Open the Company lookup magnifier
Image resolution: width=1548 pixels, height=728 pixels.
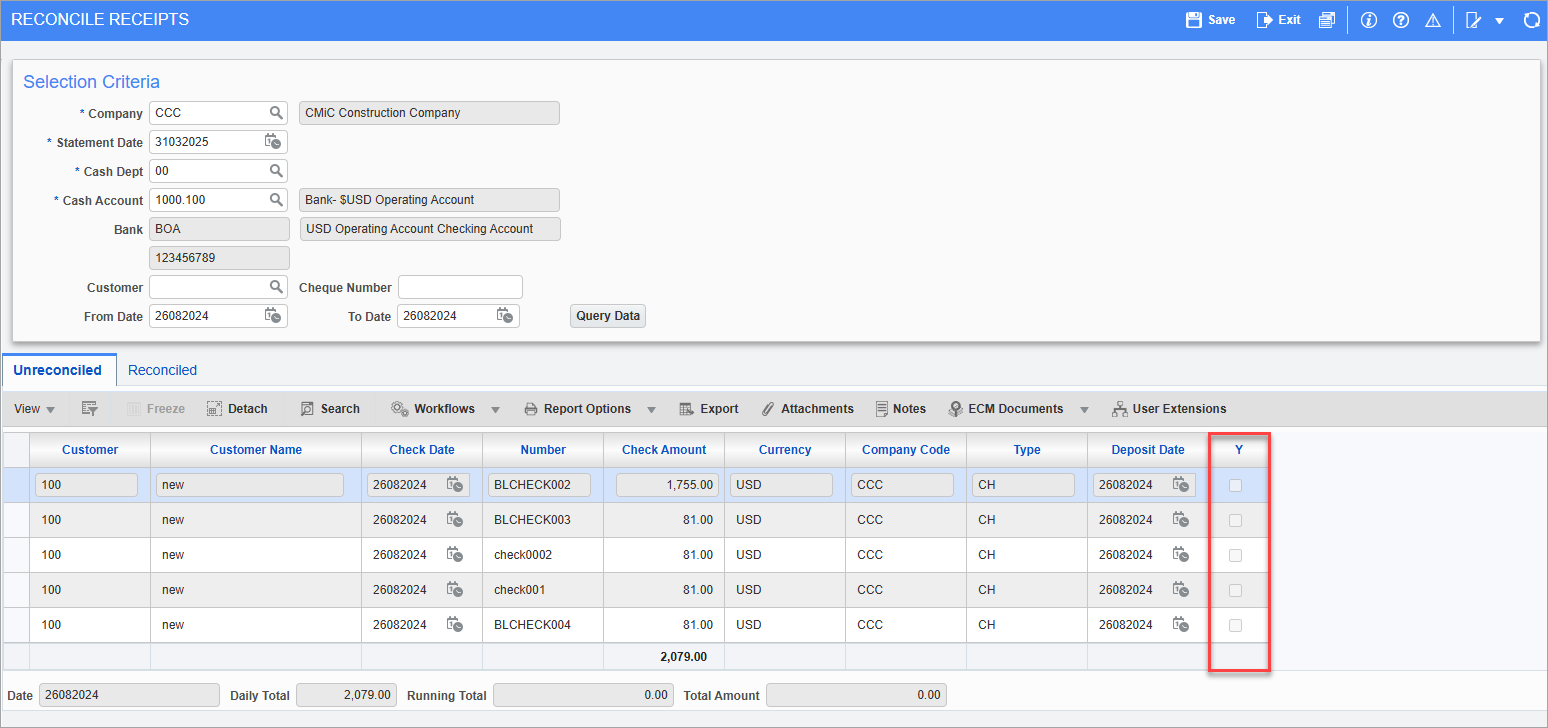click(x=276, y=113)
